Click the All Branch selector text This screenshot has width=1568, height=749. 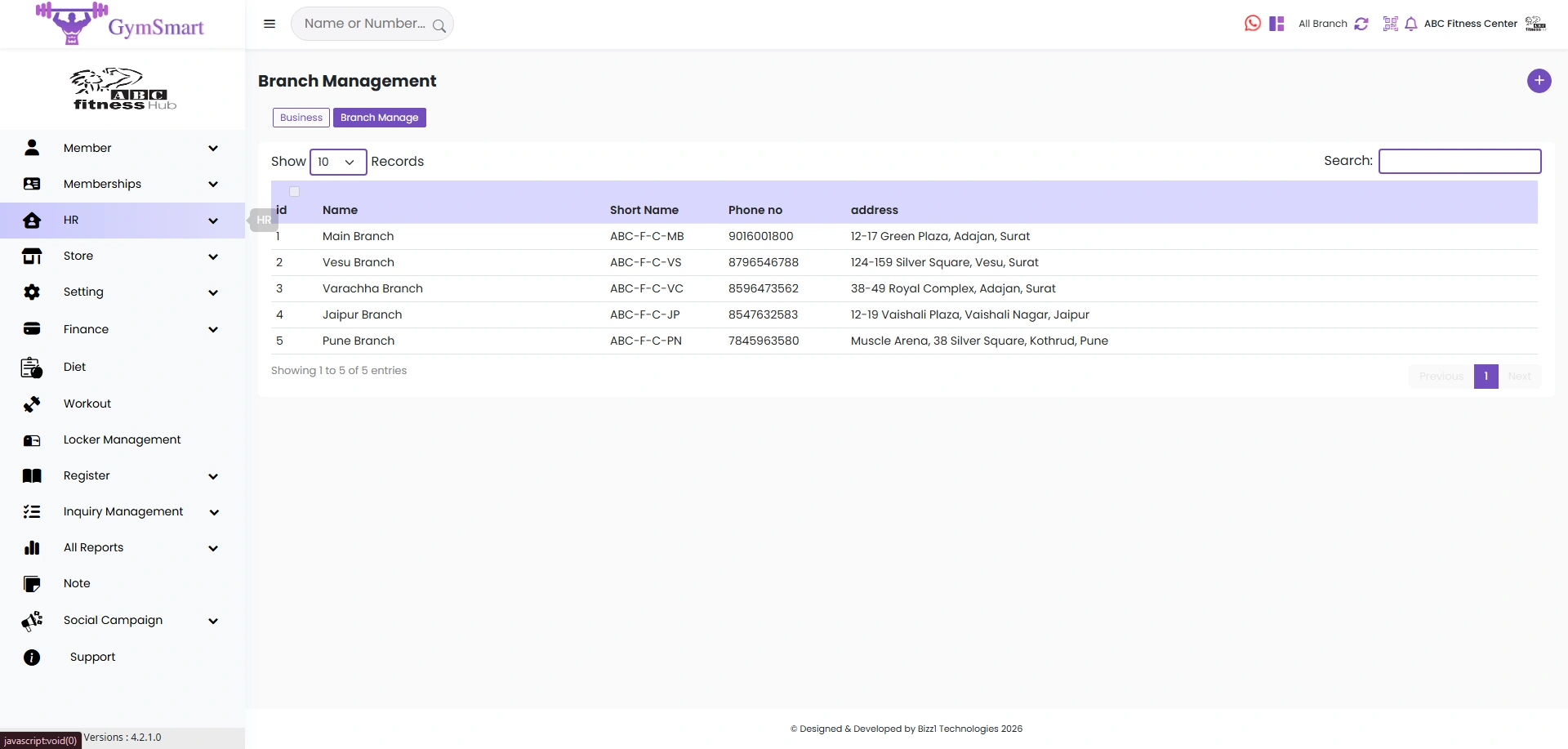tap(1323, 24)
